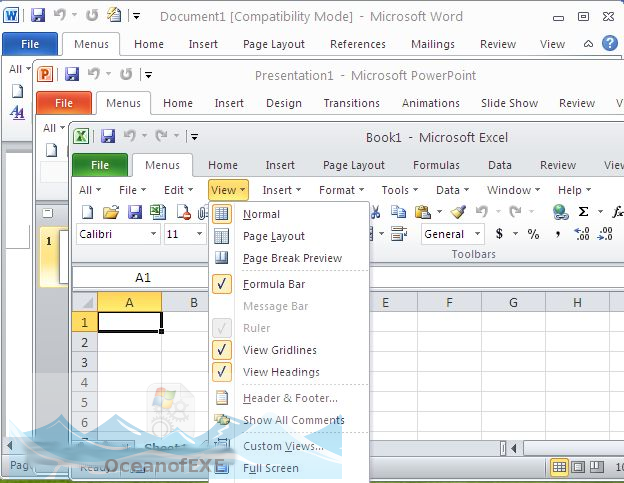Open the Formulas tab in Excel ribbon
The width and height of the screenshot is (624, 483).
coord(436,165)
